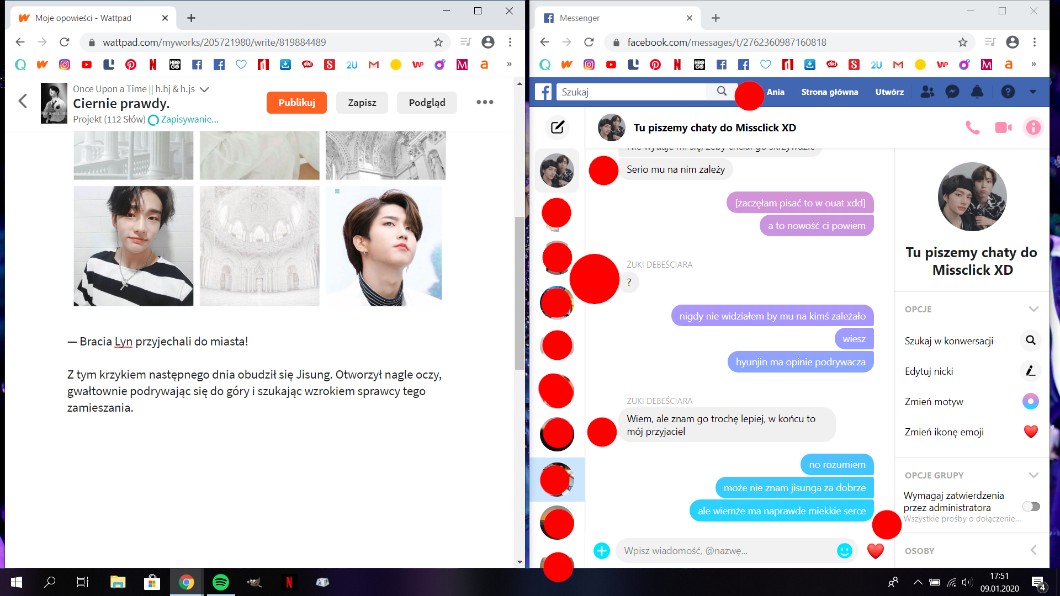Compose a new message with the pencil icon

pos(558,127)
